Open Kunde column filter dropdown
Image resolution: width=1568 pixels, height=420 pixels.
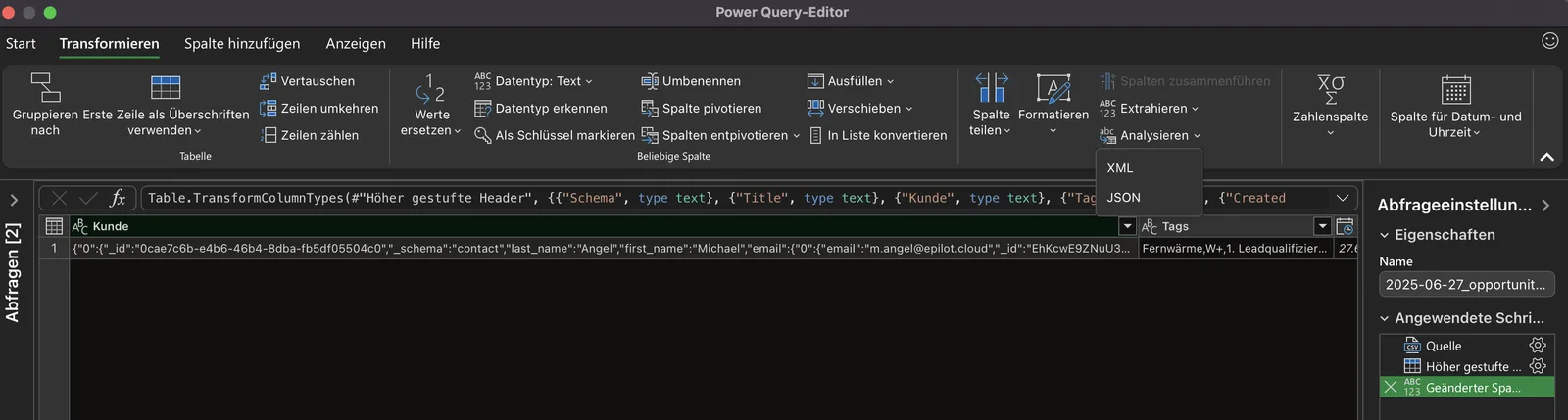(1127, 226)
